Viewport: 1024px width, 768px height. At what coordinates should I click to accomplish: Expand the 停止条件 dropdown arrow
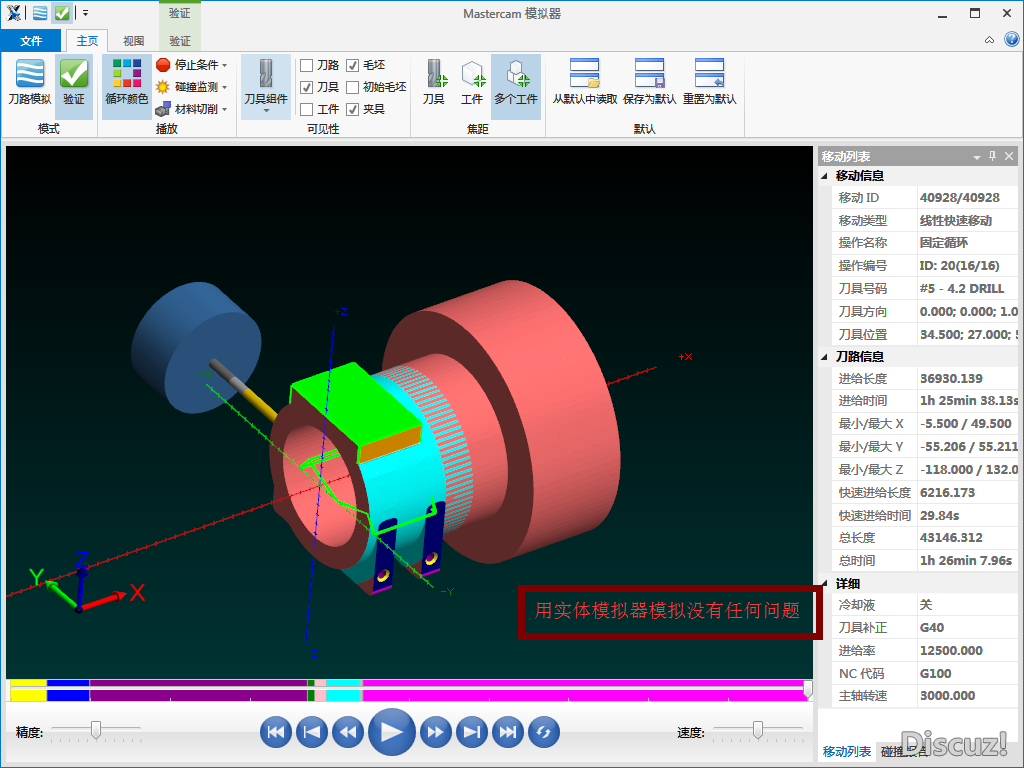pyautogui.click(x=225, y=65)
